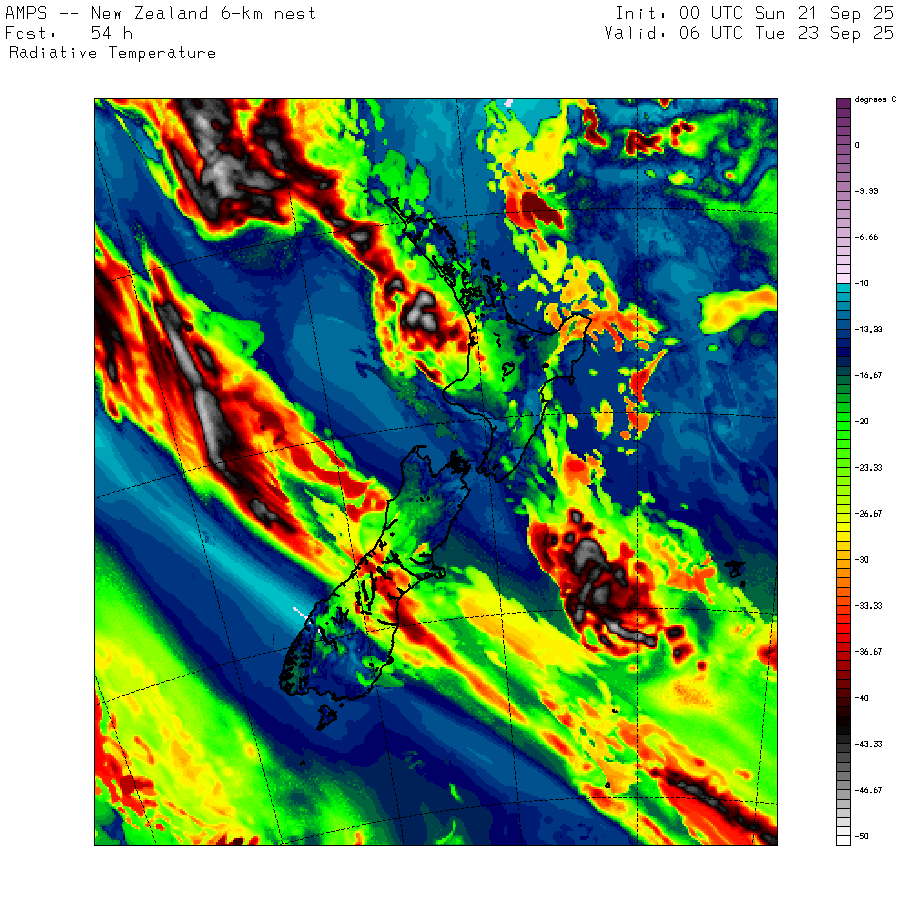Screen dimensions: 900x900
Task: Click the '-26.67' colorbar label
Action: click(868, 514)
